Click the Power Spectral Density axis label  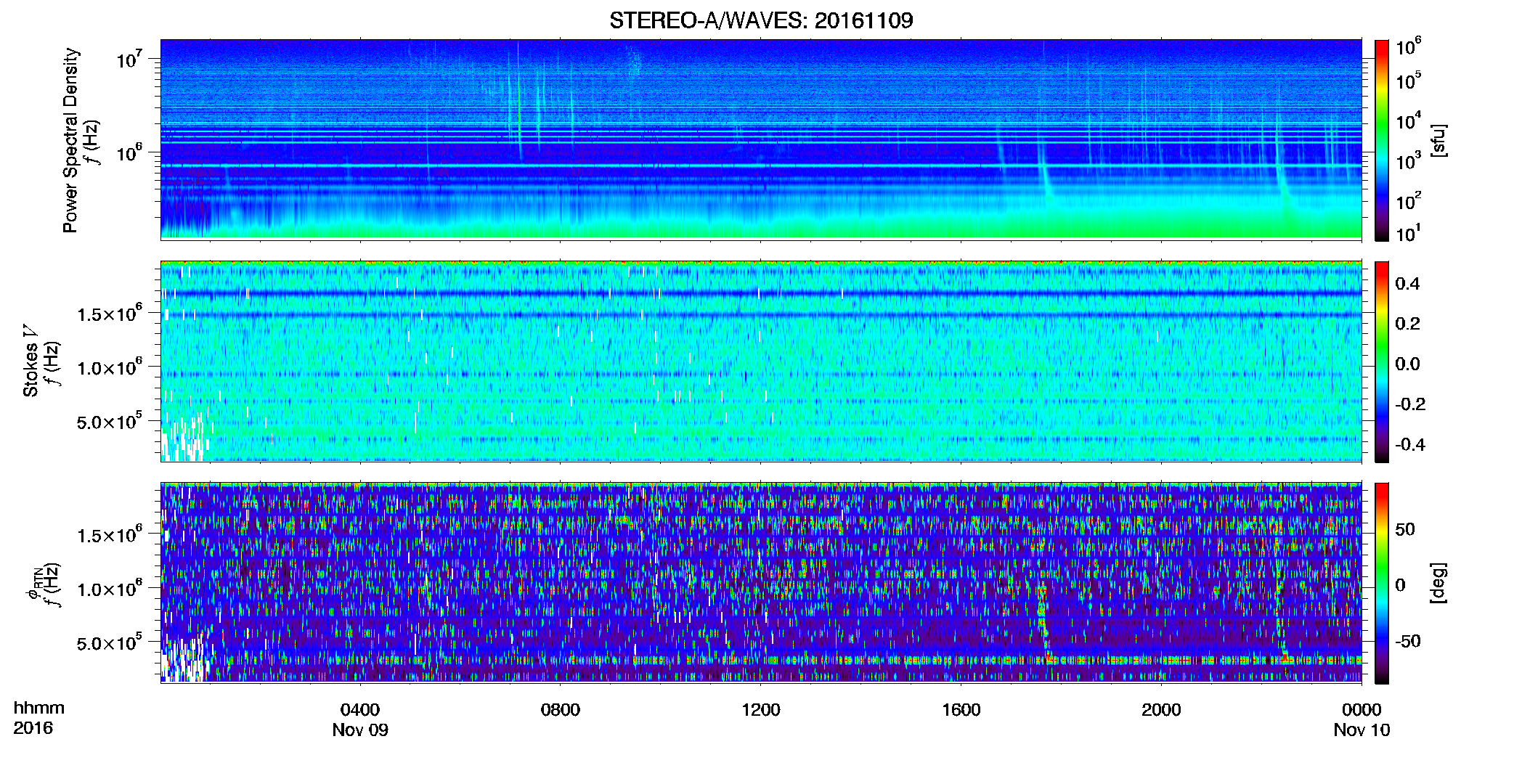(70, 140)
